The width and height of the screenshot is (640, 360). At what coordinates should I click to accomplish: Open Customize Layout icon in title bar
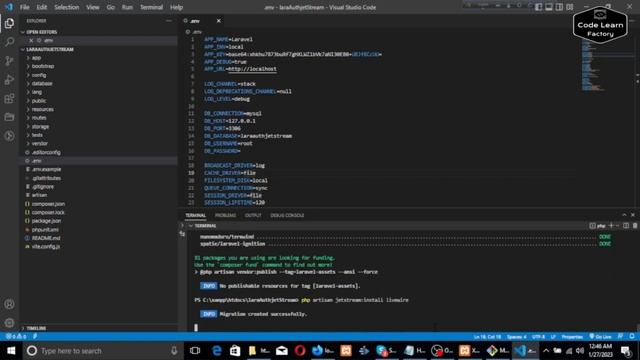[x=570, y=7]
